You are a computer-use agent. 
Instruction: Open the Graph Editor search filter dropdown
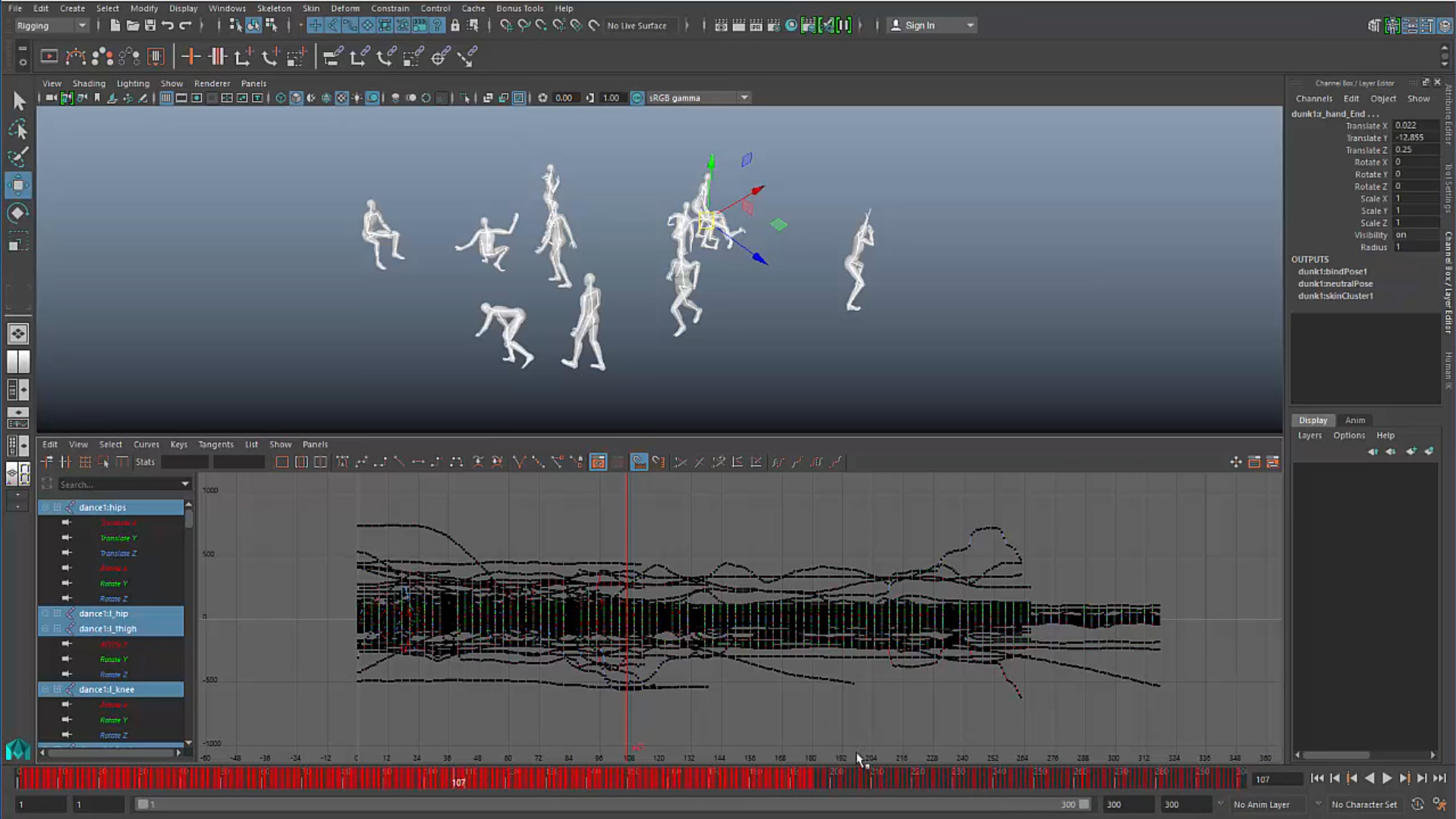(185, 484)
